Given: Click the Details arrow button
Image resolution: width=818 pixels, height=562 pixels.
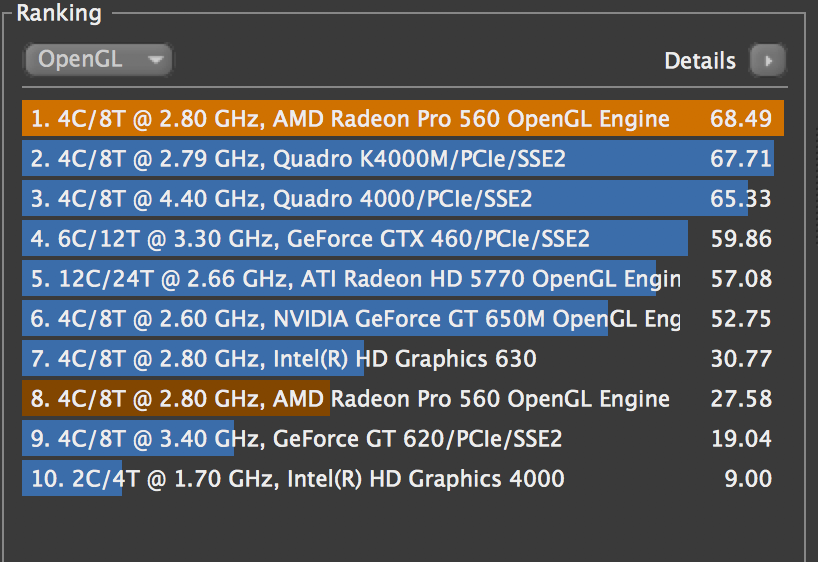Looking at the screenshot, I should [768, 61].
